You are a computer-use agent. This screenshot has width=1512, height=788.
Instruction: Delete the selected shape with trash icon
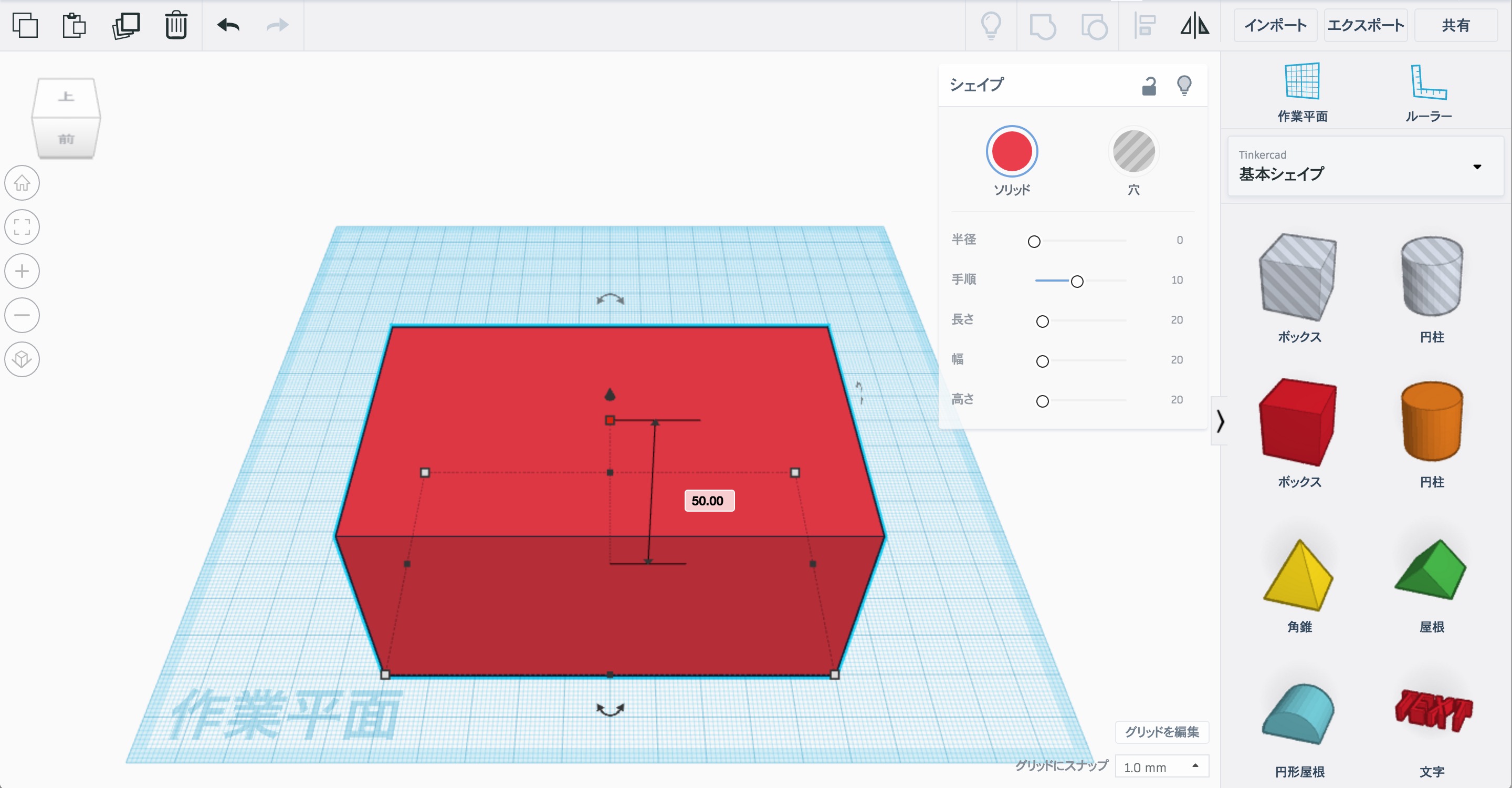tap(175, 25)
